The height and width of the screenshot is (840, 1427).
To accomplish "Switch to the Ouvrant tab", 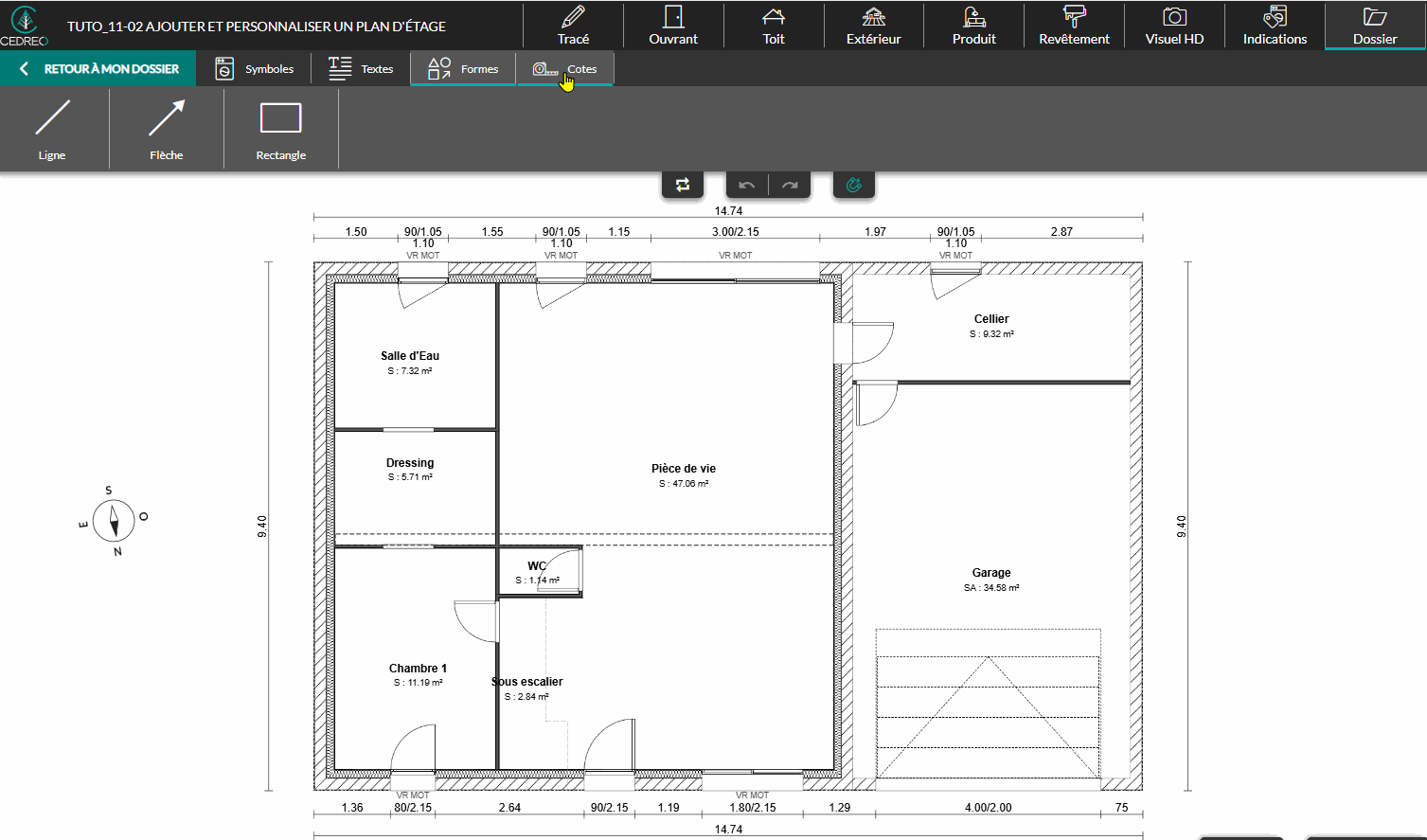I will 673,26.
